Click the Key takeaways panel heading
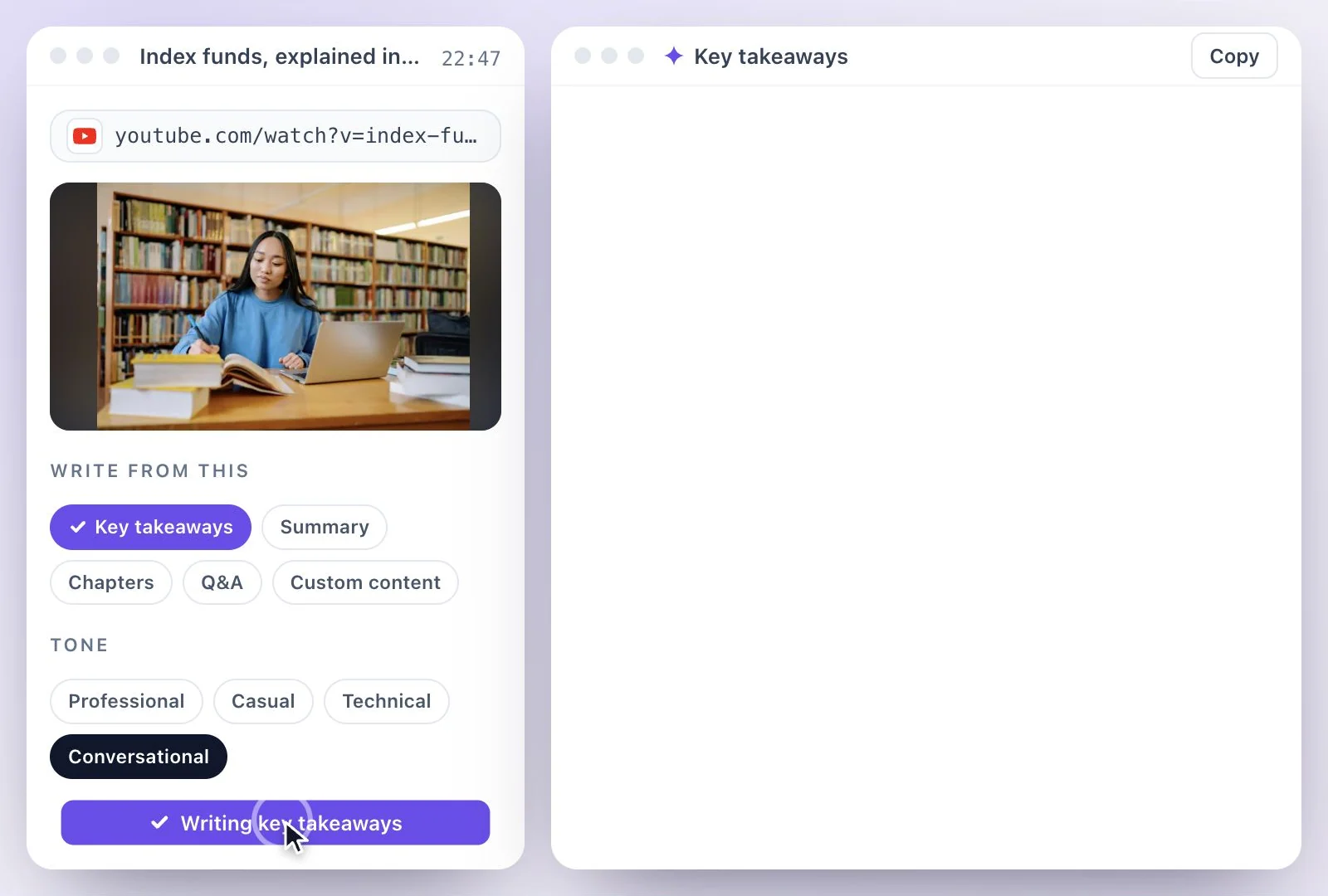This screenshot has width=1328, height=896. (771, 56)
